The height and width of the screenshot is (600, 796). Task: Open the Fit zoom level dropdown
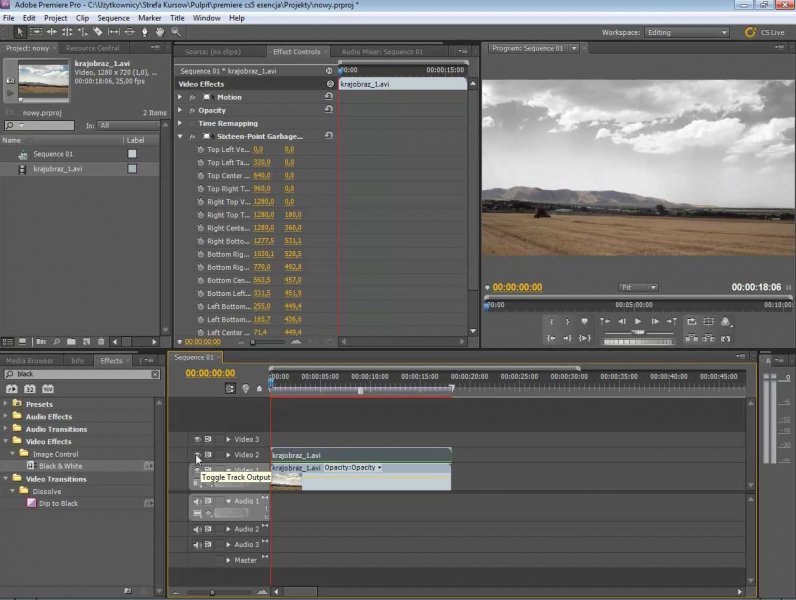click(x=638, y=287)
